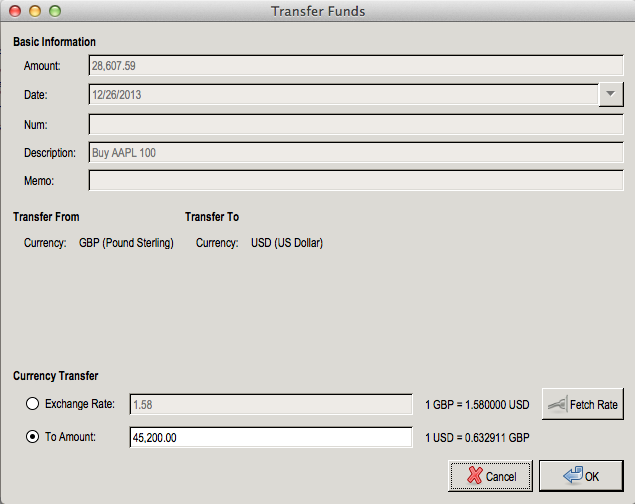
Task: Click the Transfer Funds title bar
Action: coord(318,11)
